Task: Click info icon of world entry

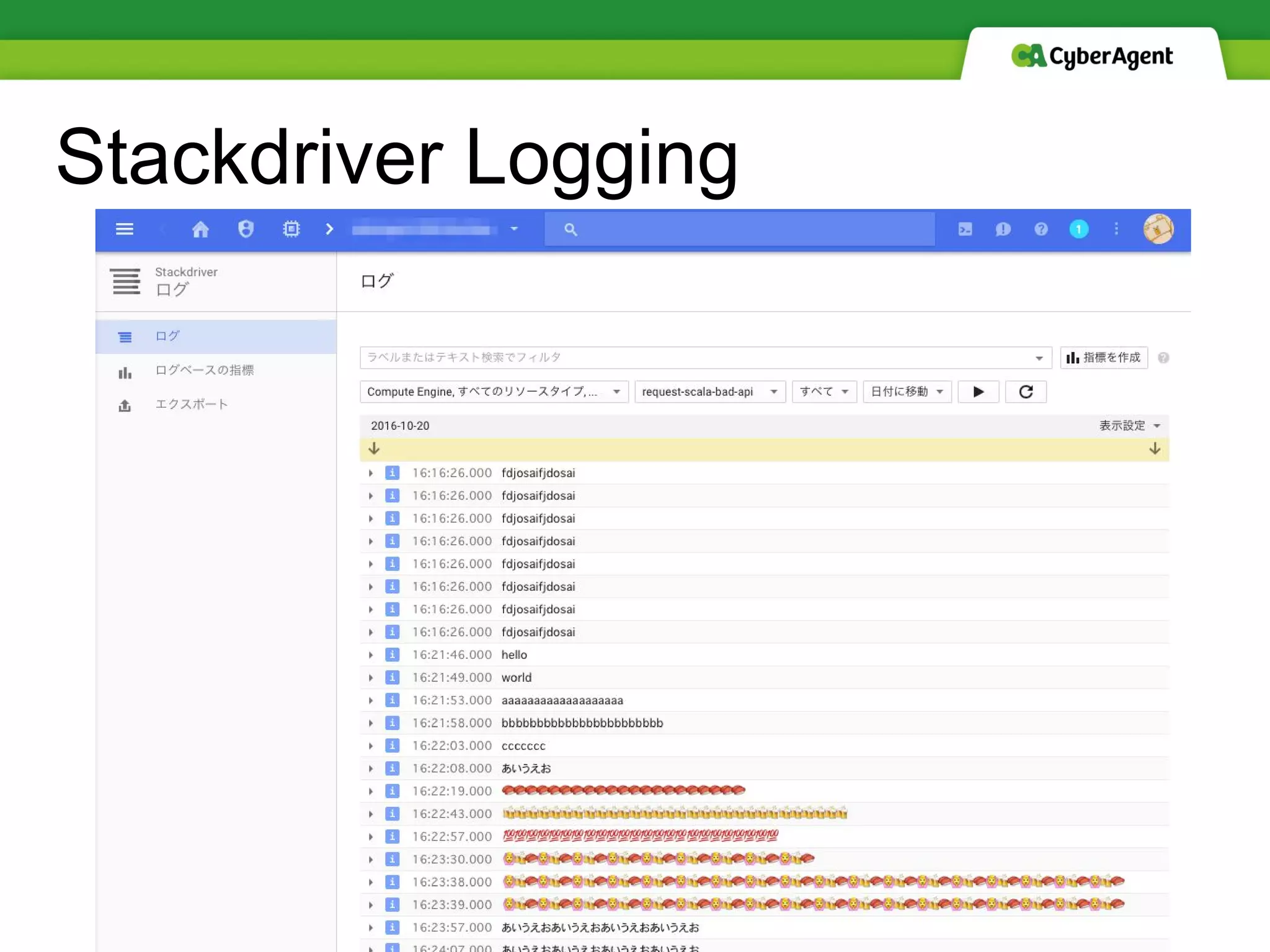Action: (392, 677)
